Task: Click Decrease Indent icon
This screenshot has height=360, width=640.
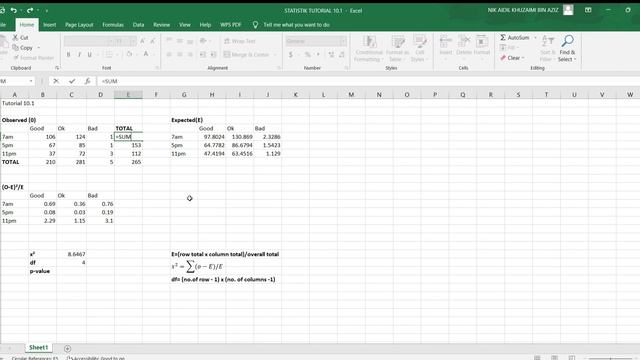Action: [203, 54]
